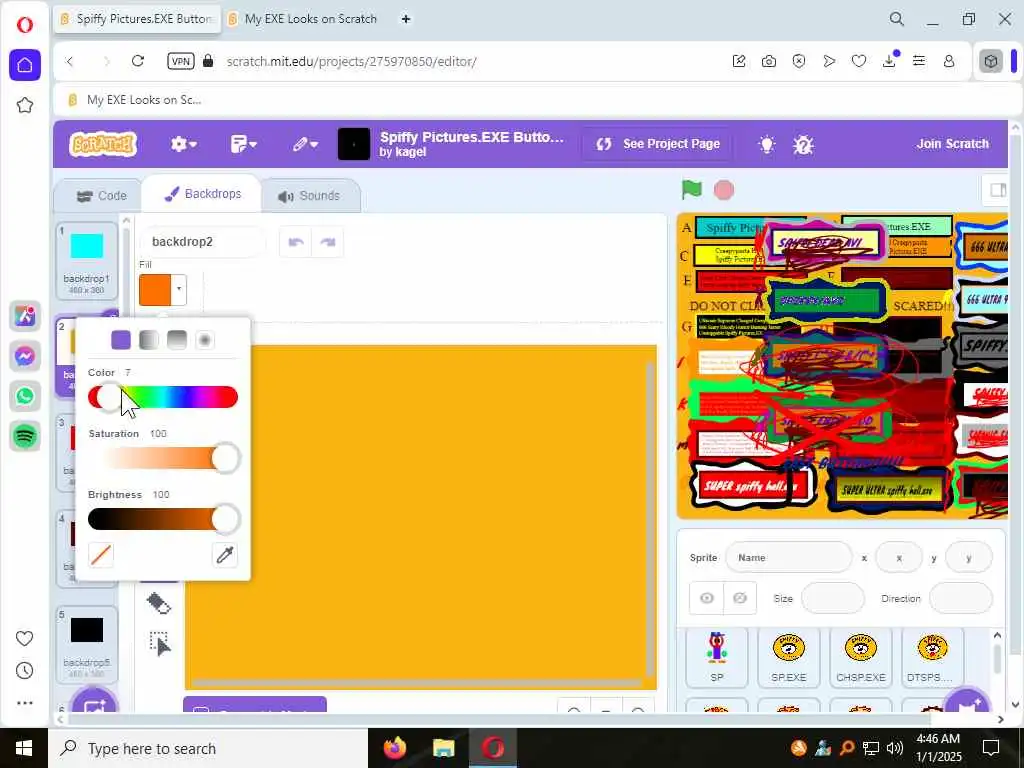Open File Explorer from taskbar

tap(444, 748)
